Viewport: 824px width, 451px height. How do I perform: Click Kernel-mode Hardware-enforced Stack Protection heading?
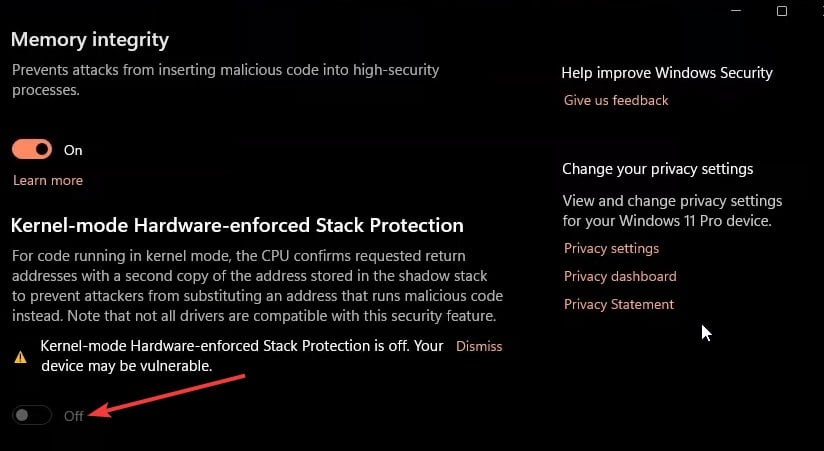(x=237, y=226)
